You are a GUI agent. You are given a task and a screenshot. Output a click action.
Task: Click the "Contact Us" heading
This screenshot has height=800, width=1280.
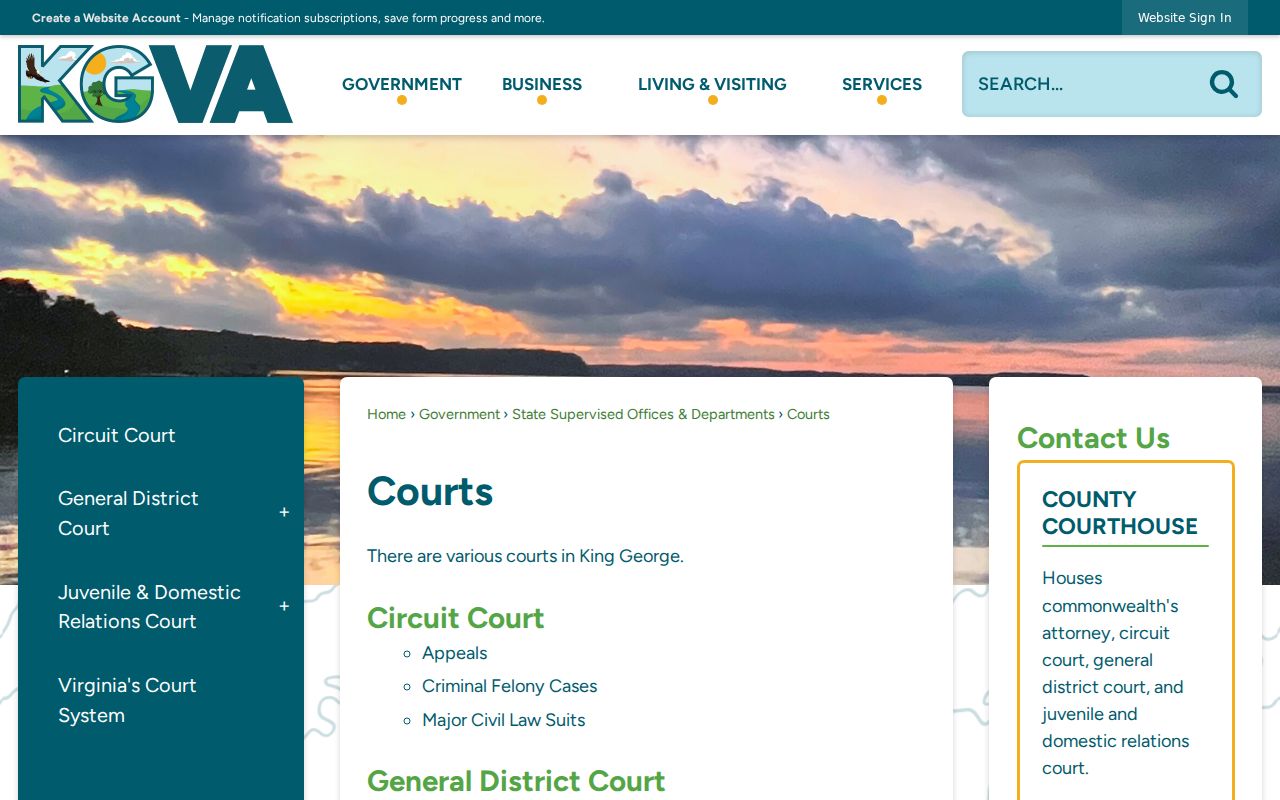tap(1093, 438)
